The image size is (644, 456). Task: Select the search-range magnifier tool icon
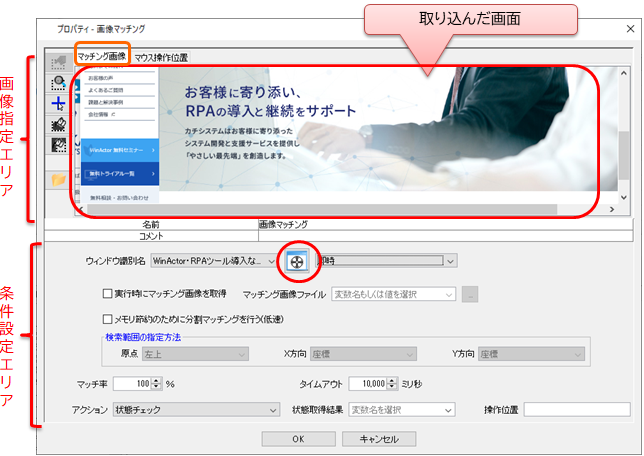[58, 83]
